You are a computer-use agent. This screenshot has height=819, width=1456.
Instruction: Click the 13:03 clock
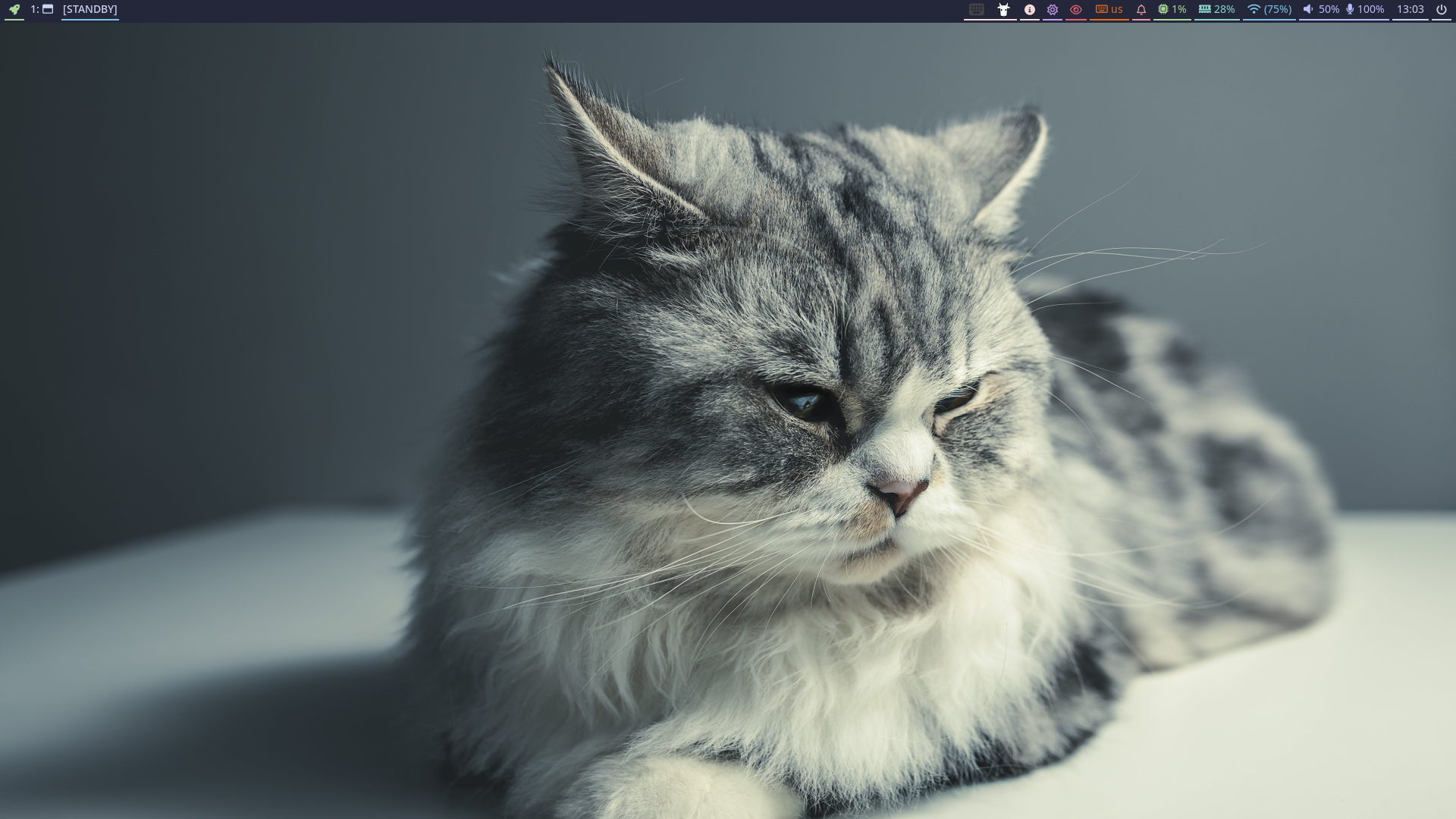click(x=1410, y=10)
